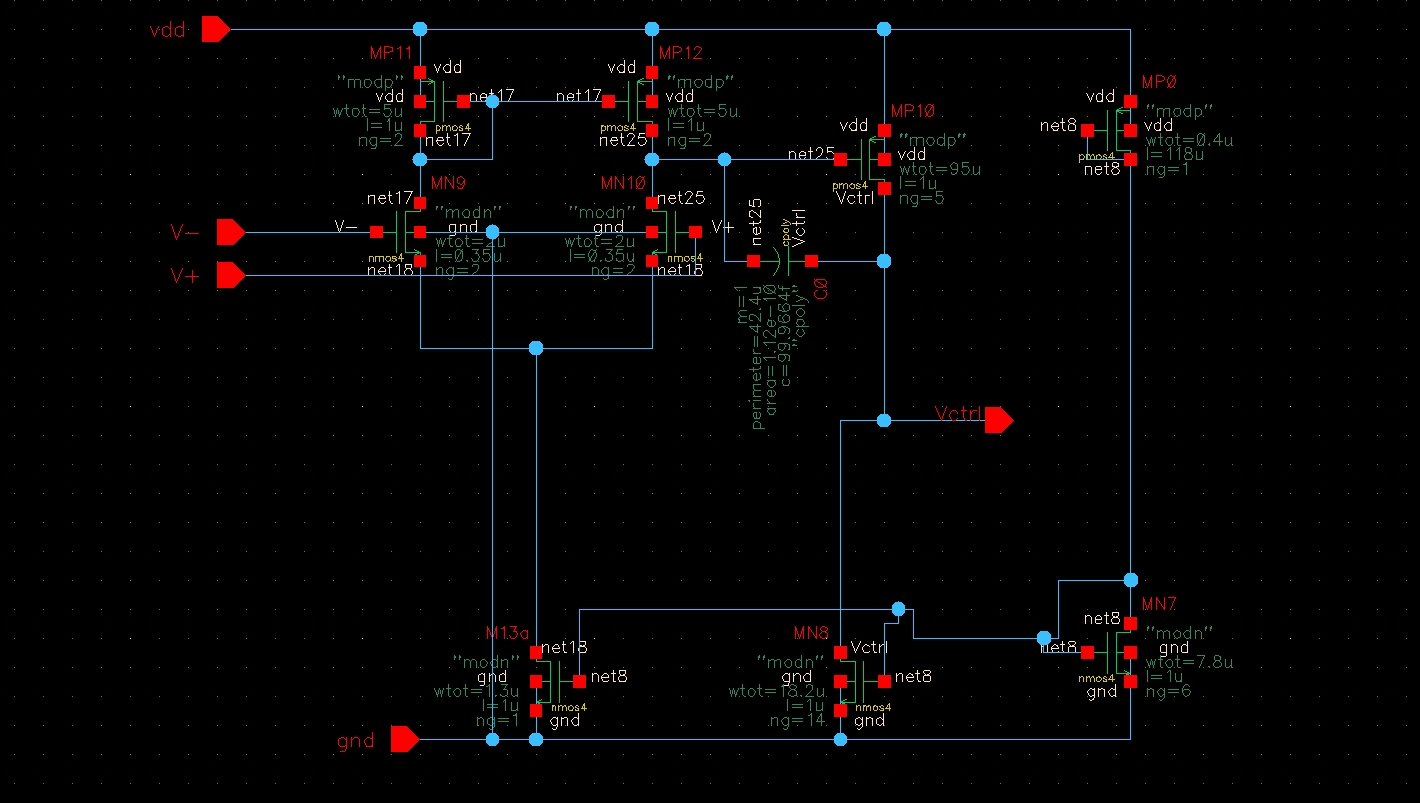This screenshot has height=803, width=1420.
Task: Click the MP11 instance name label
Action: tap(390, 52)
